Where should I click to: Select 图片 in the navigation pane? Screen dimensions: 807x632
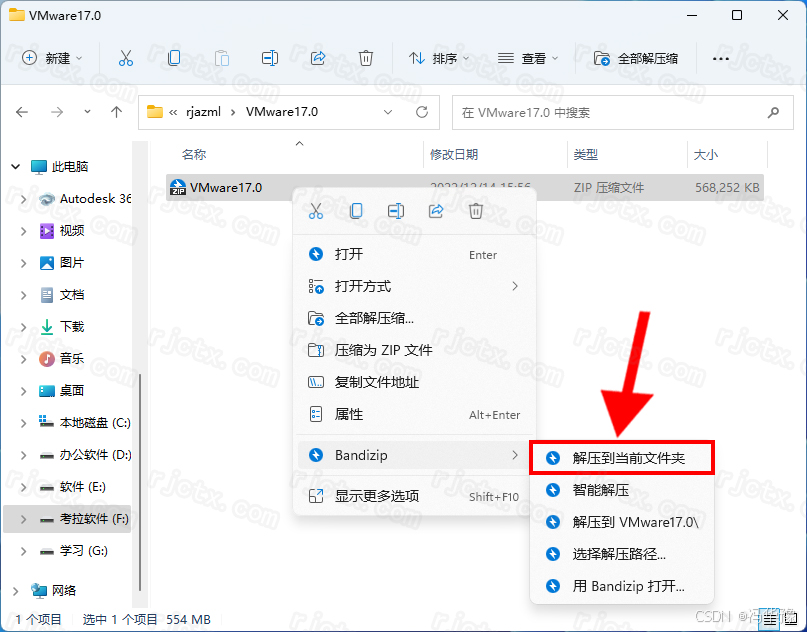click(x=72, y=262)
